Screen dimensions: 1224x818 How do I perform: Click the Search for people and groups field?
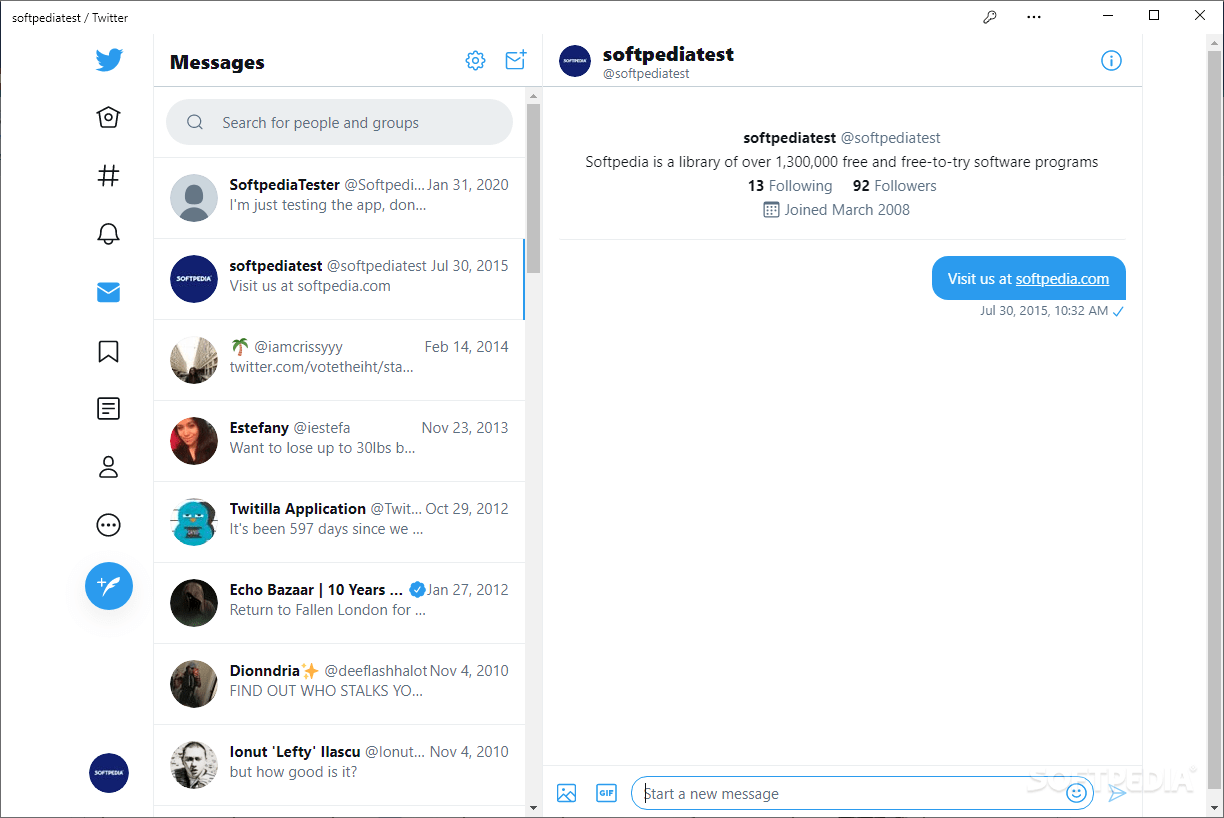coord(339,122)
